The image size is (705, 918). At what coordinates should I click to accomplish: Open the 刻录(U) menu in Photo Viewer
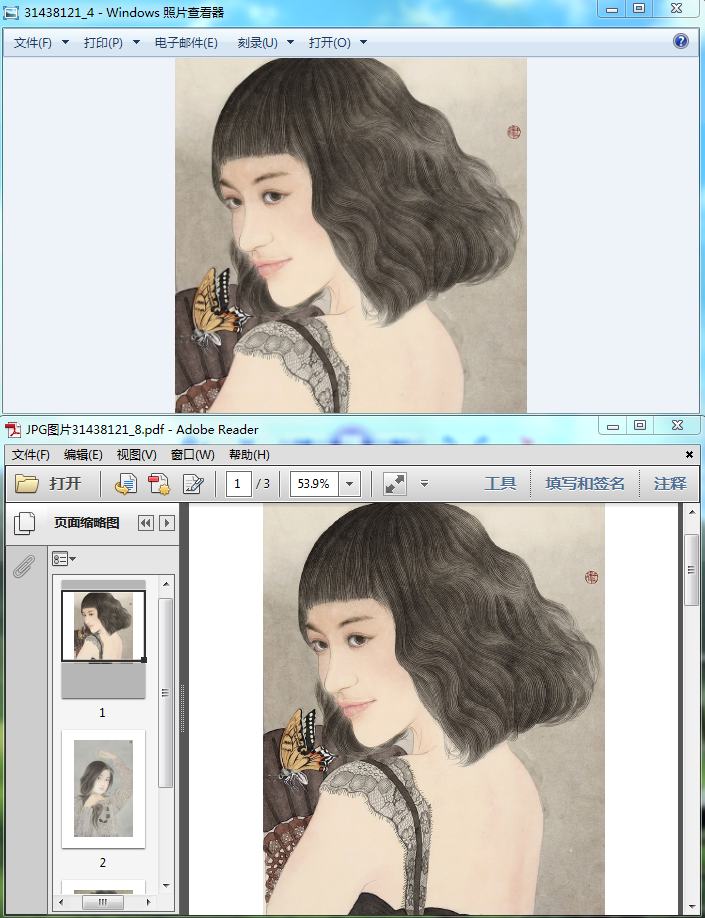pyautogui.click(x=258, y=43)
